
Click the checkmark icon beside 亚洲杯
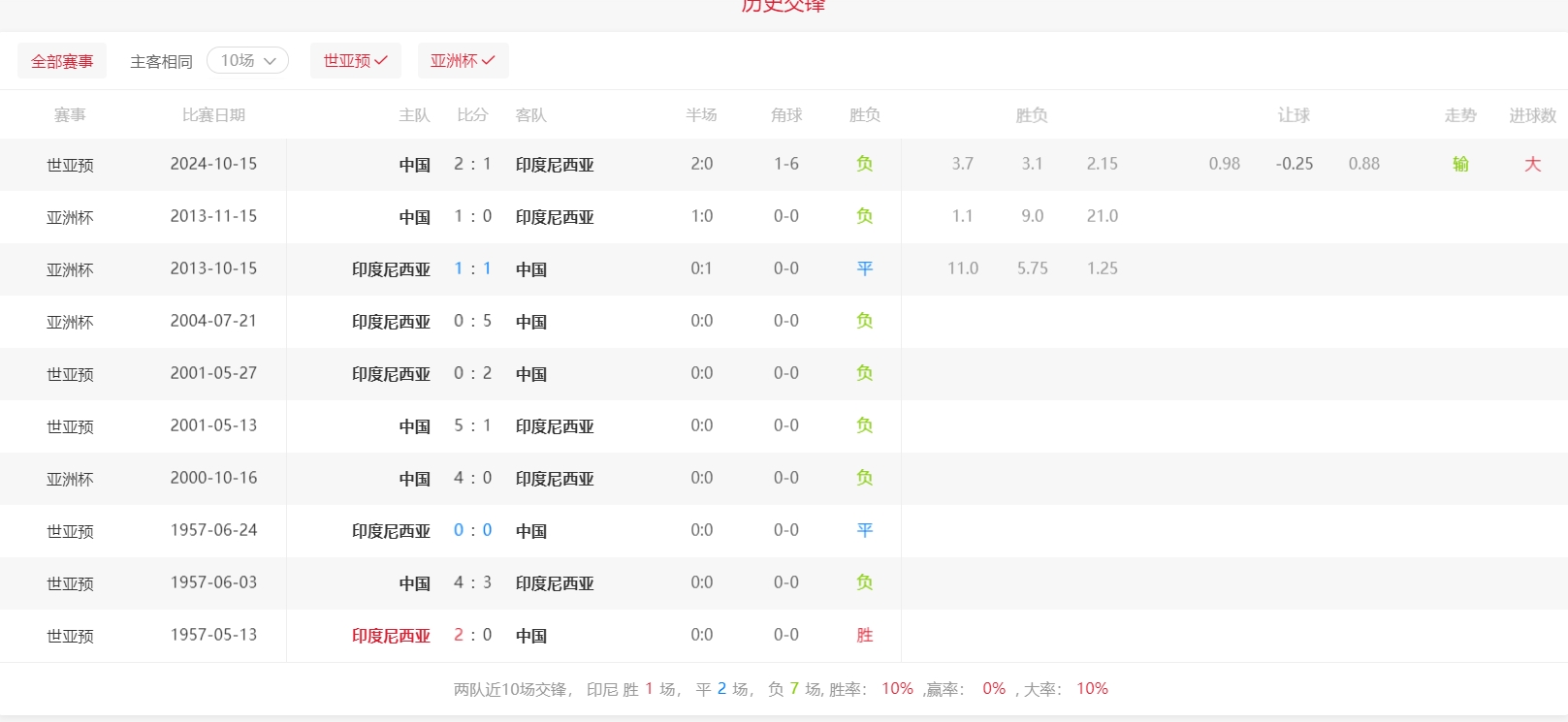(489, 61)
